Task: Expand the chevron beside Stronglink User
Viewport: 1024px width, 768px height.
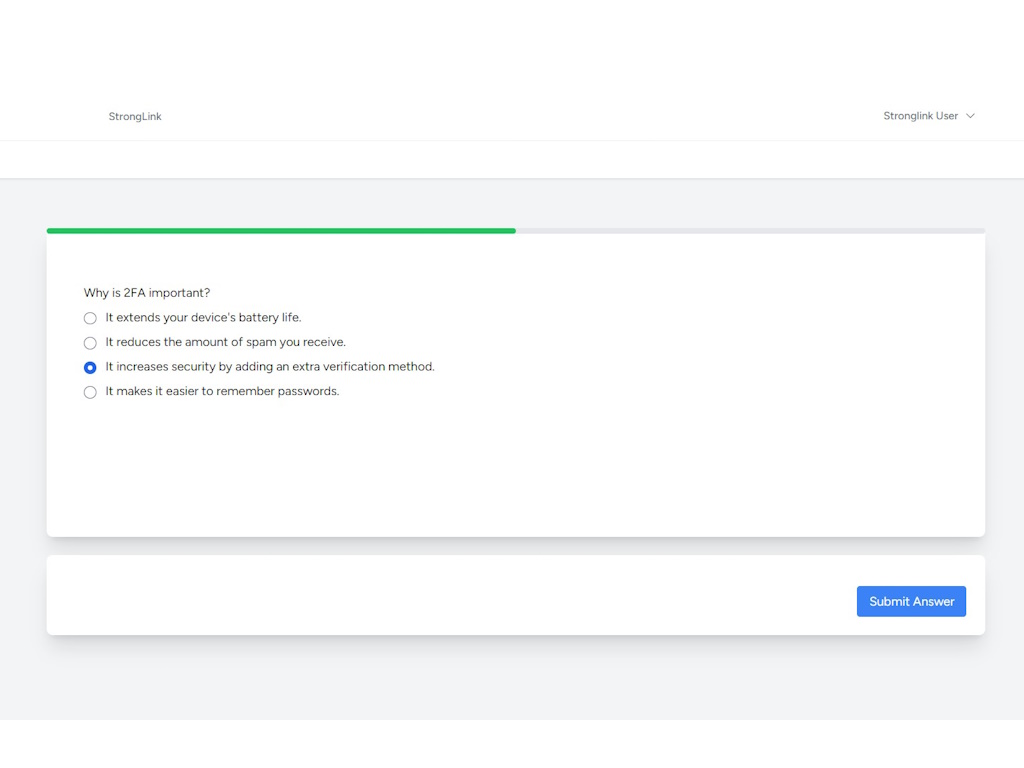Action: 970,116
